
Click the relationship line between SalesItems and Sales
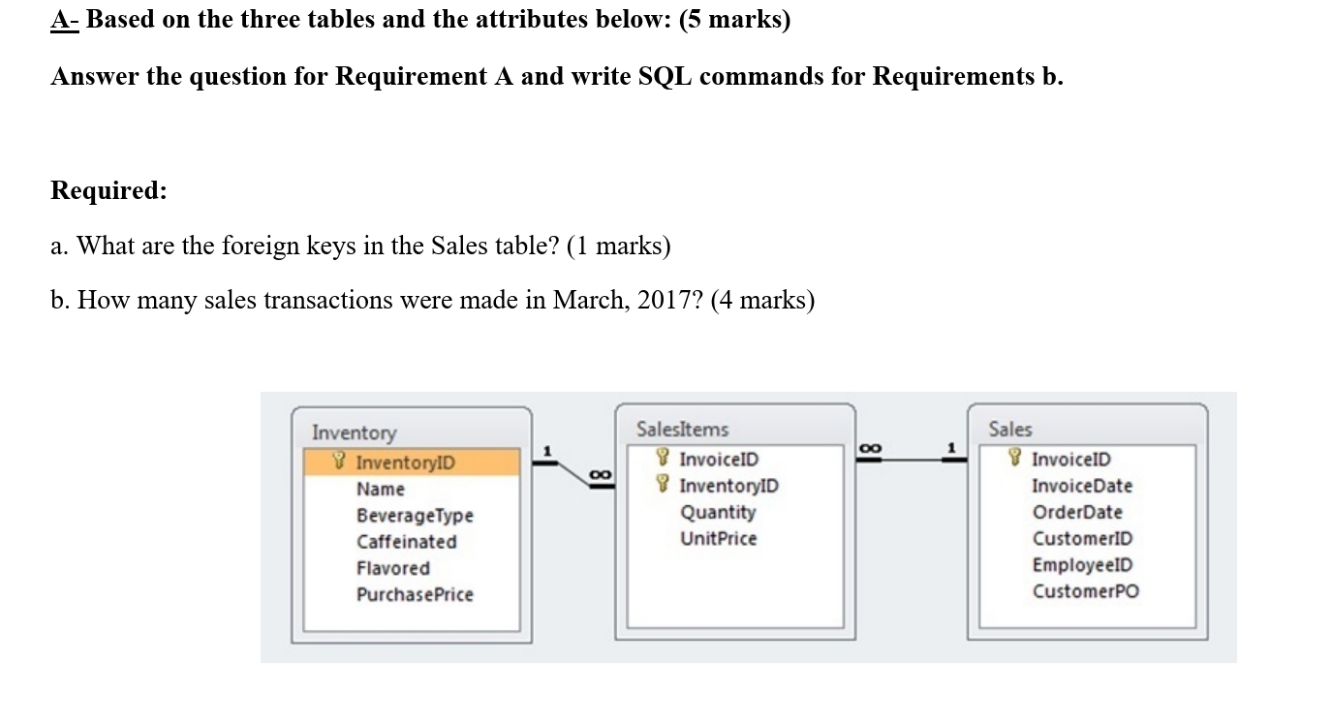pos(910,460)
